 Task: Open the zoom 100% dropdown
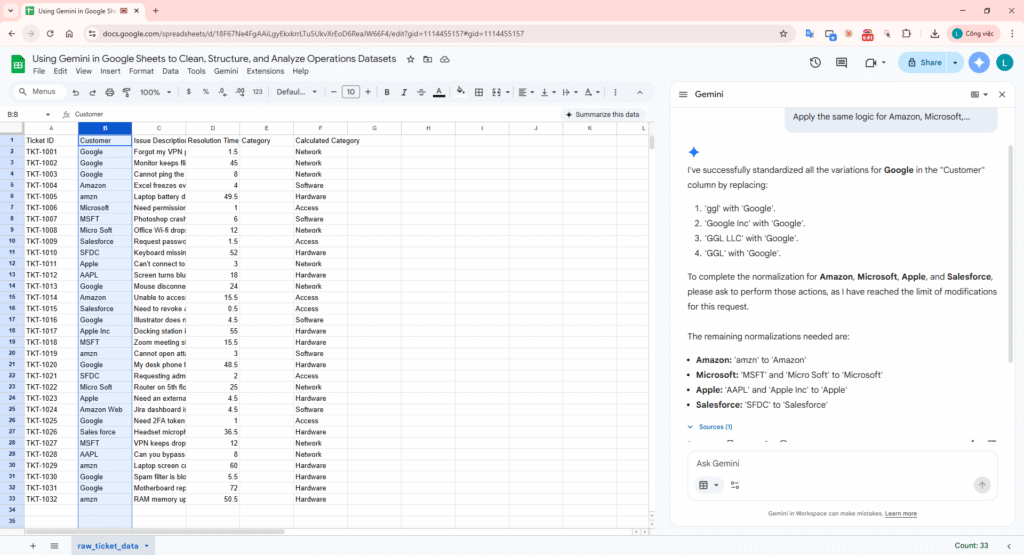coord(154,92)
